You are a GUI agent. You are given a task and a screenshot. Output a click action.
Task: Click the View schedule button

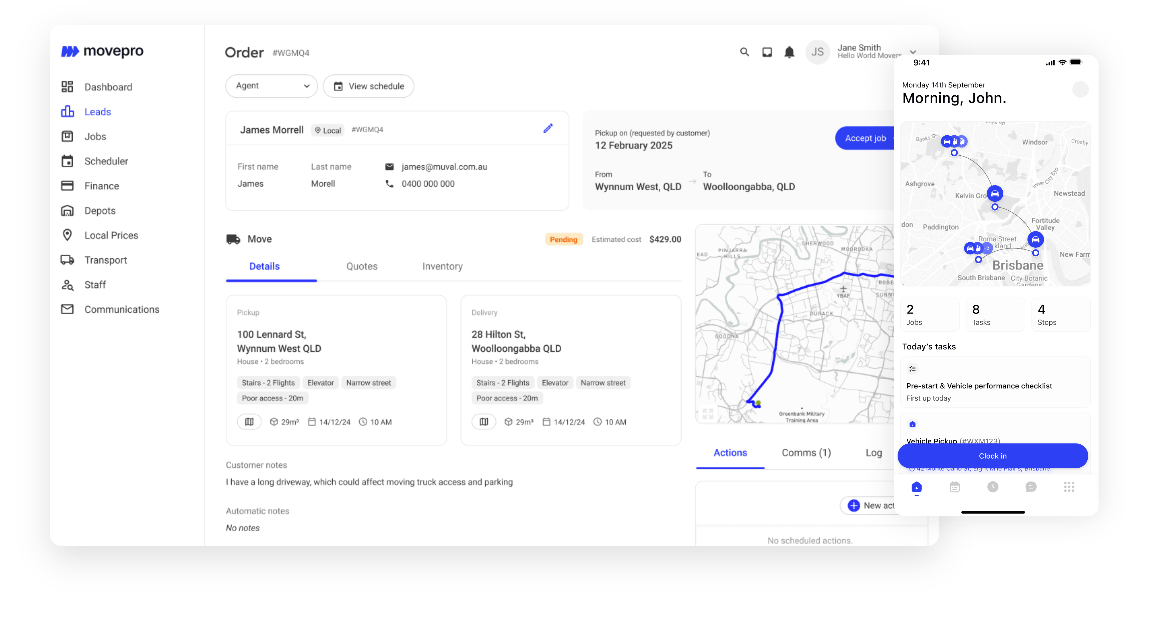(369, 86)
